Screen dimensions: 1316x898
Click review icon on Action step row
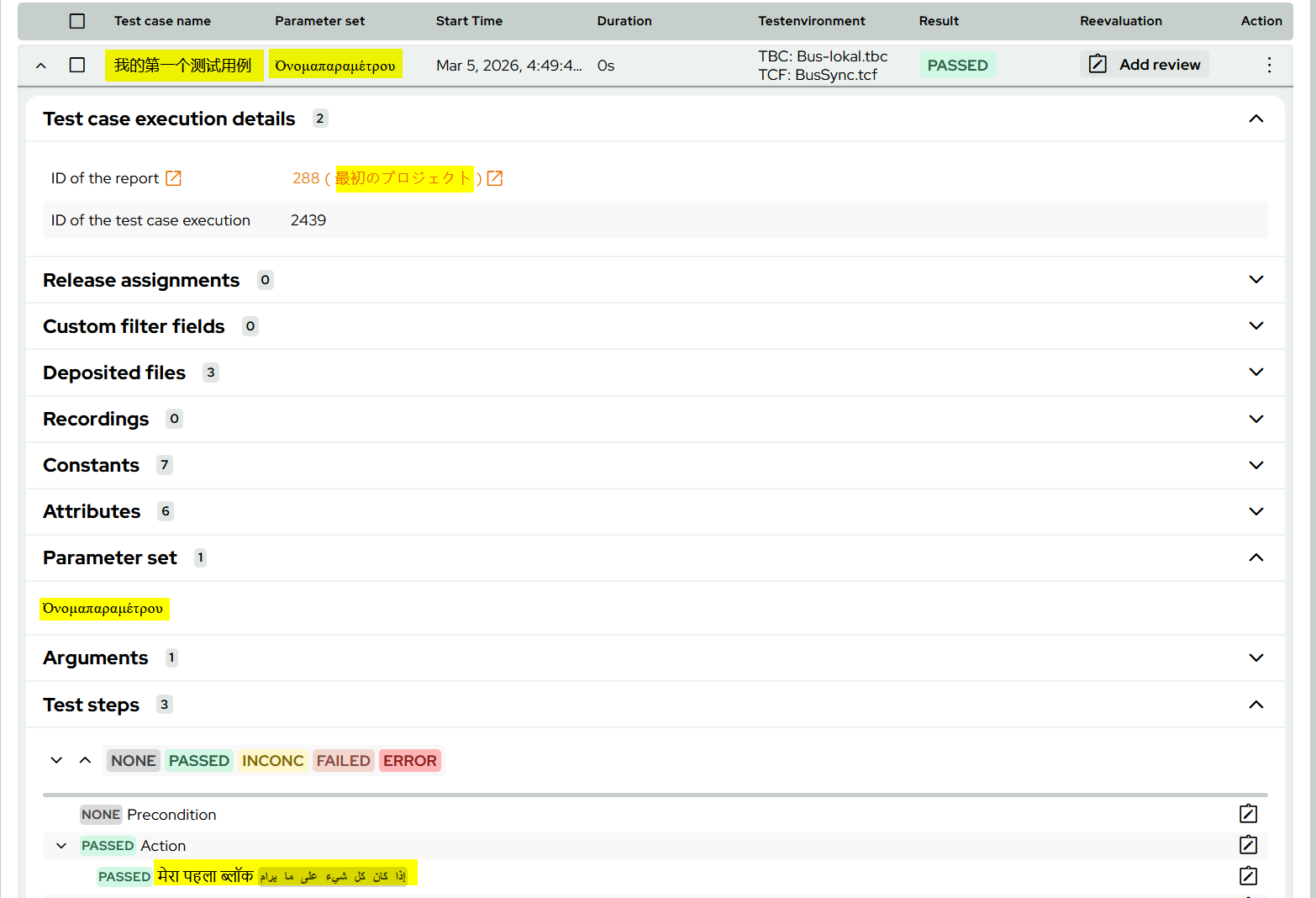(x=1248, y=845)
